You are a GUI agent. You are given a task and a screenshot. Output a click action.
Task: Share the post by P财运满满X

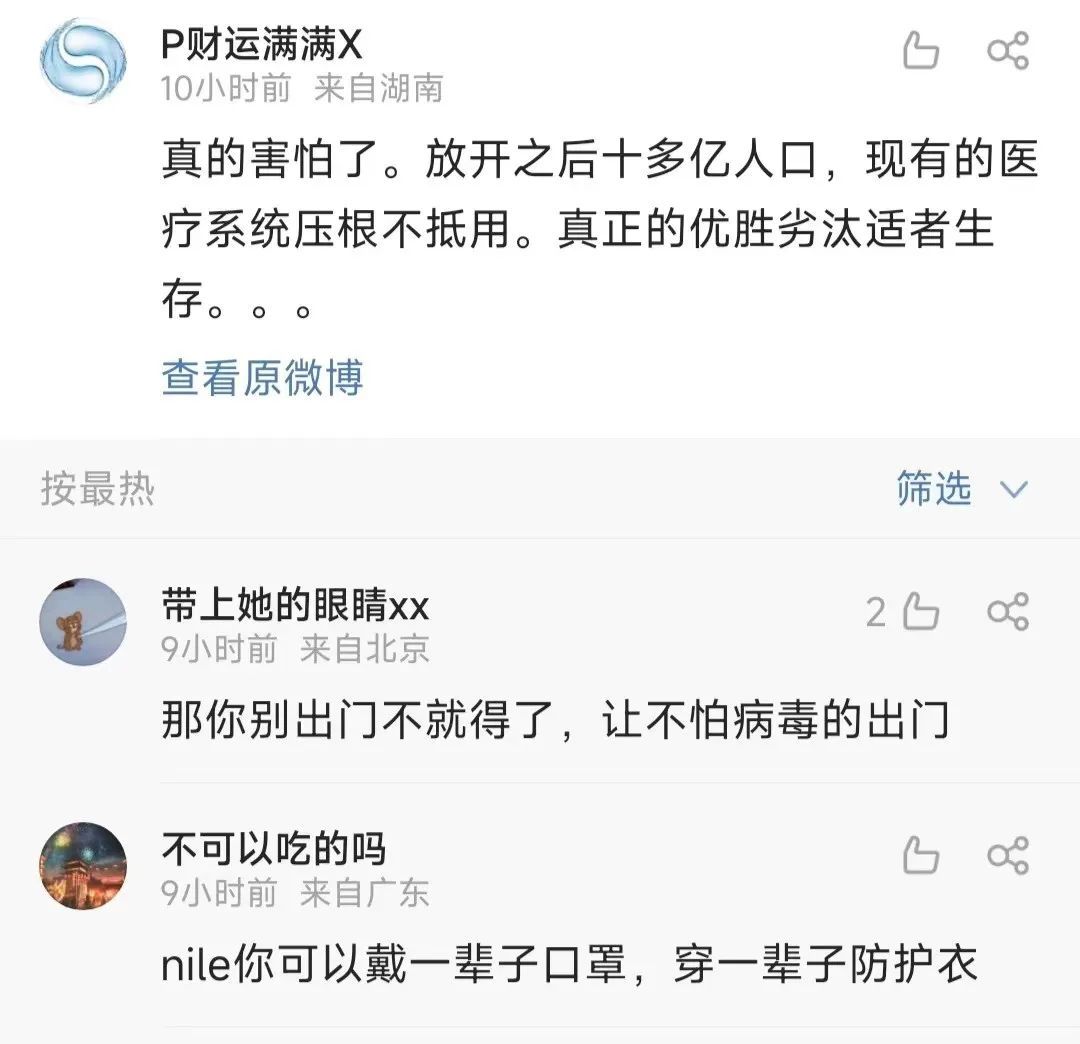1007,50
